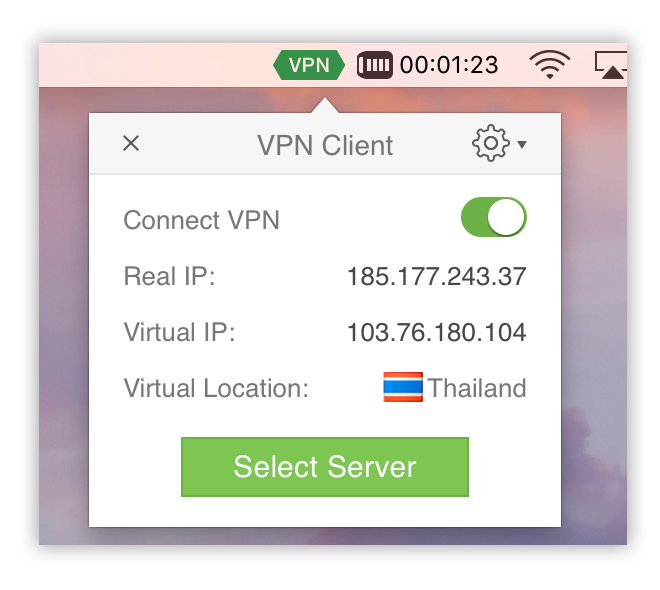Click the Thailand flag icon
Image resolution: width=660 pixels, height=590 pixels.
coord(403,387)
